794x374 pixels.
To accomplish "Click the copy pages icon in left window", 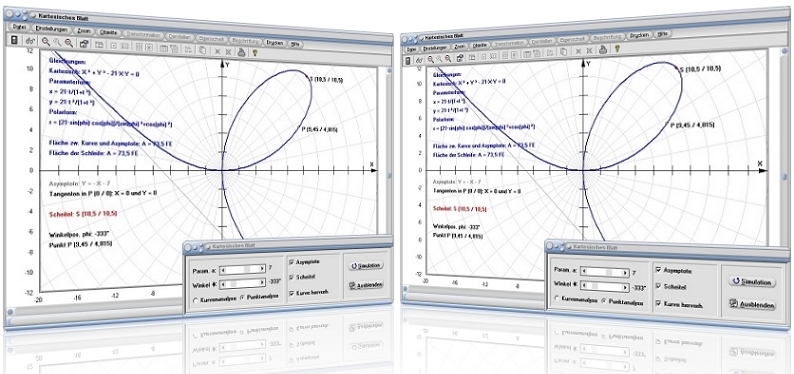I will [203, 50].
